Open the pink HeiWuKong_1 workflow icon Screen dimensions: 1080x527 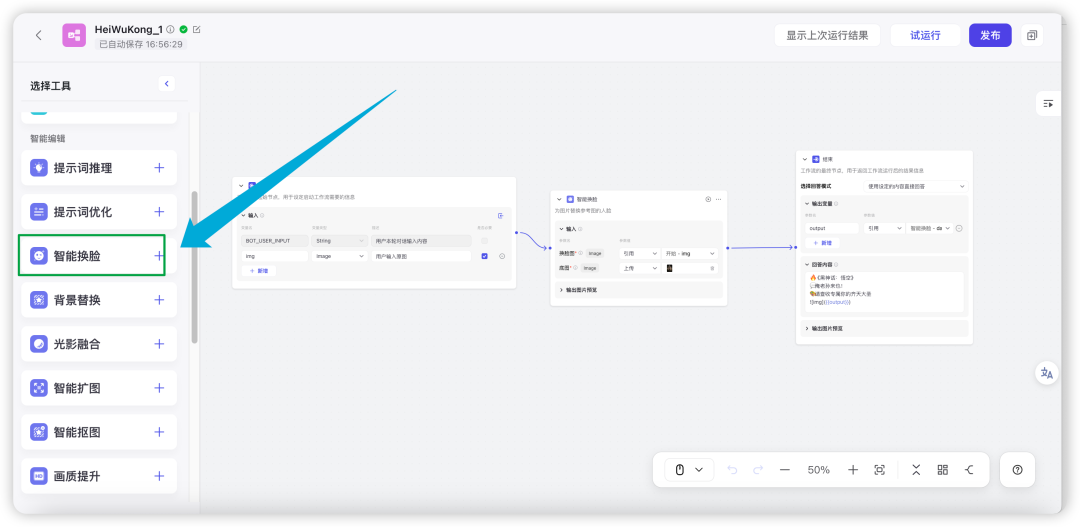74,35
